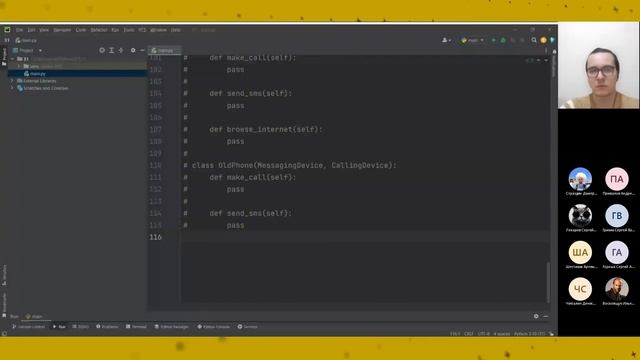640x360 pixels.
Task: Toggle the vertical Project side tab
Action: (4, 57)
